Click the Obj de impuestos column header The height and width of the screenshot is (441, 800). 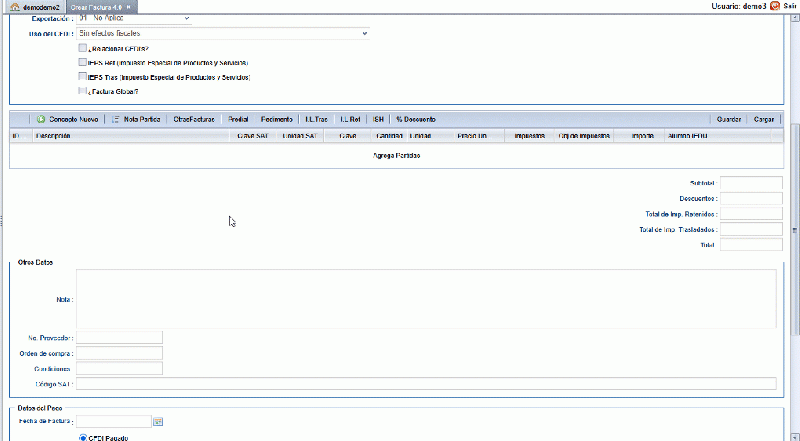(584, 136)
